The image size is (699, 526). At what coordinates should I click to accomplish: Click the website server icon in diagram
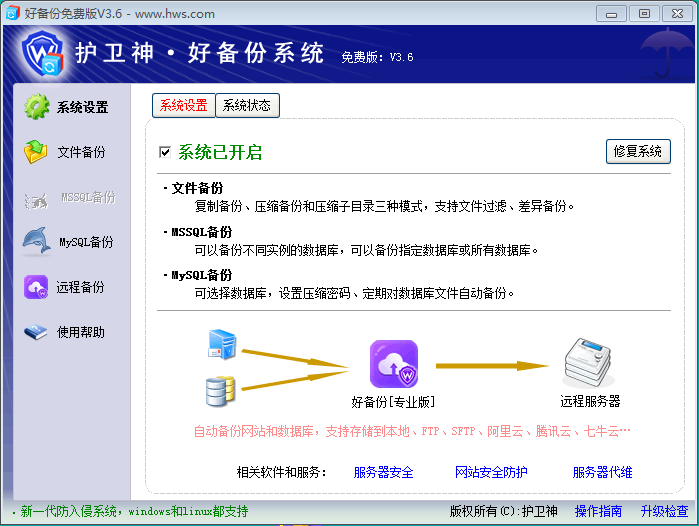coord(220,345)
